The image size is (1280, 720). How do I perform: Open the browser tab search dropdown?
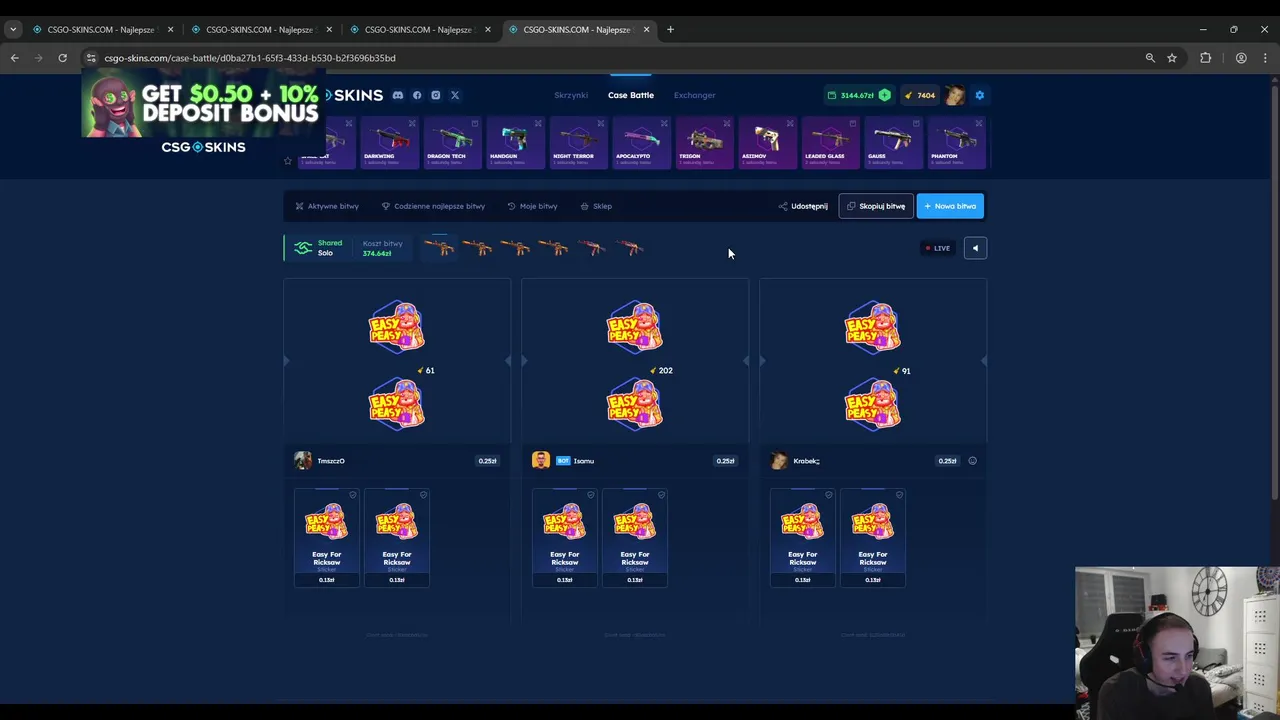coord(13,29)
